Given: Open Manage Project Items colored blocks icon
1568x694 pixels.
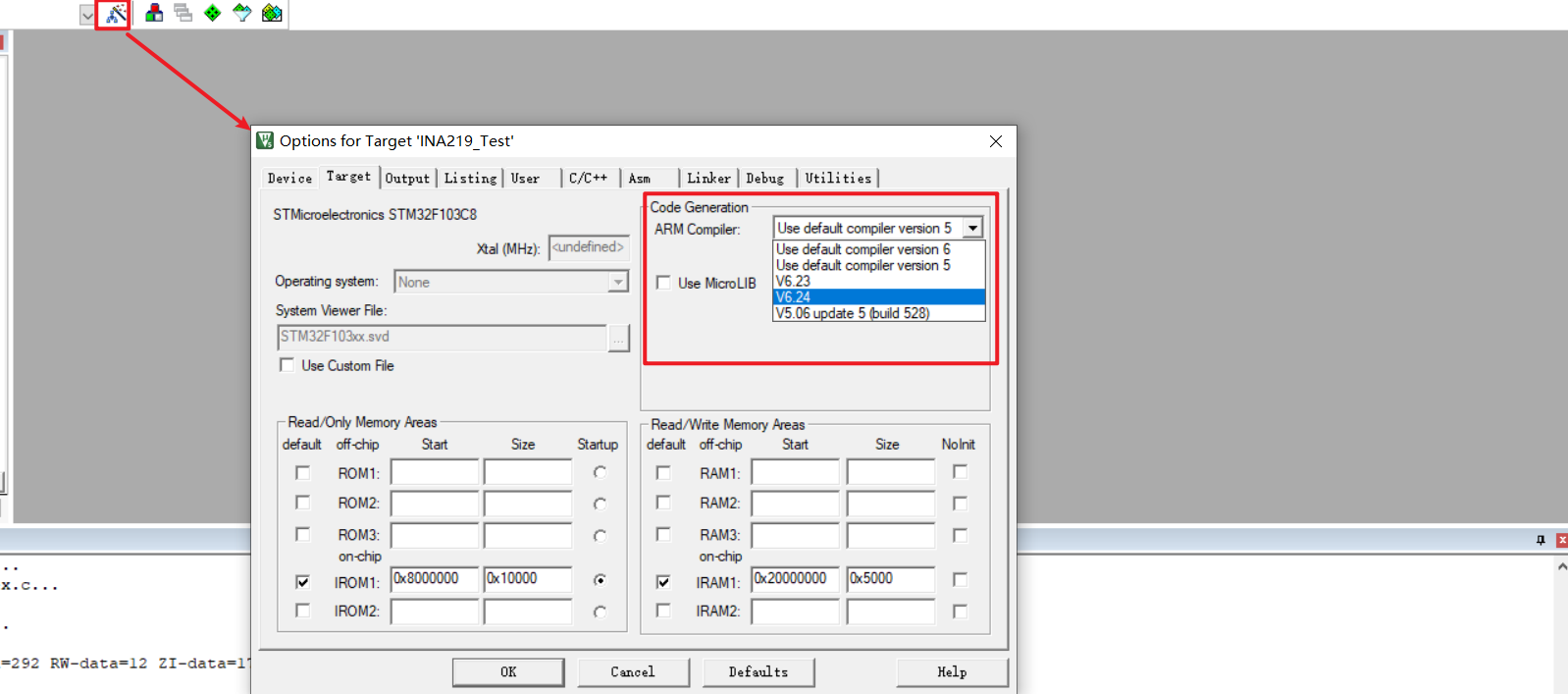Looking at the screenshot, I should tap(154, 13).
